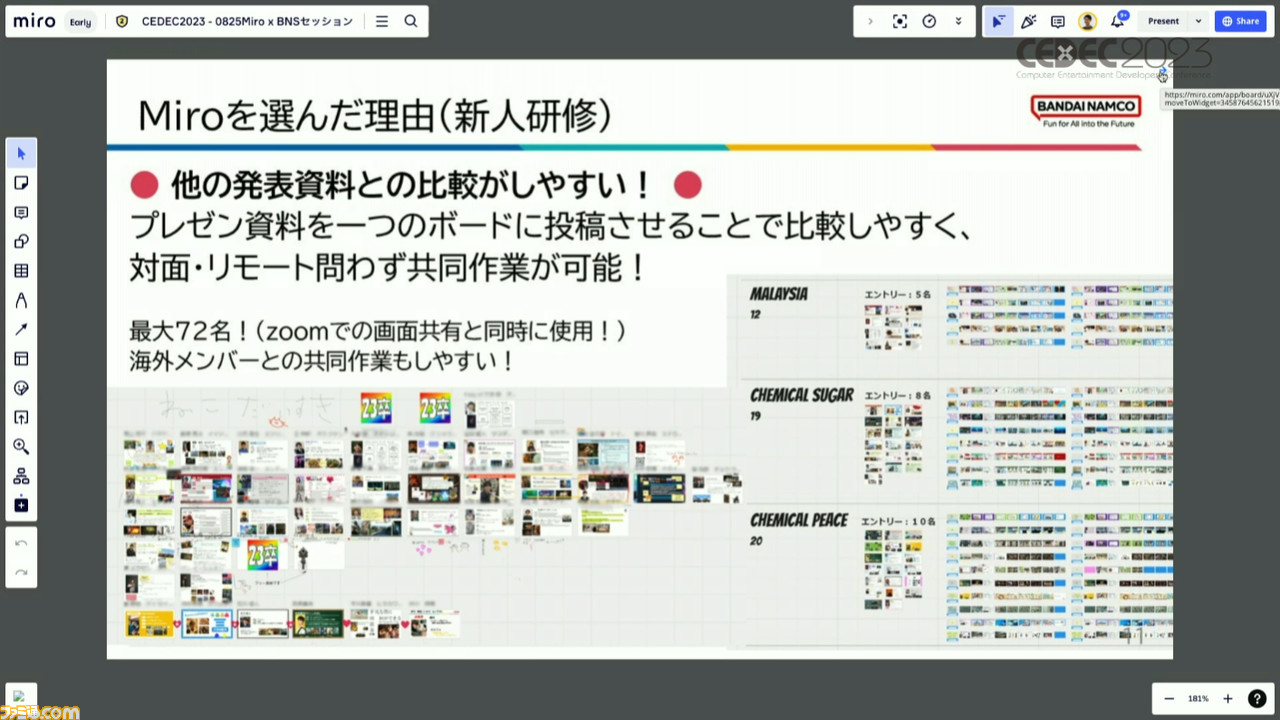Open the shapes tool
Screen dimensions: 1280x720
pos(21,241)
